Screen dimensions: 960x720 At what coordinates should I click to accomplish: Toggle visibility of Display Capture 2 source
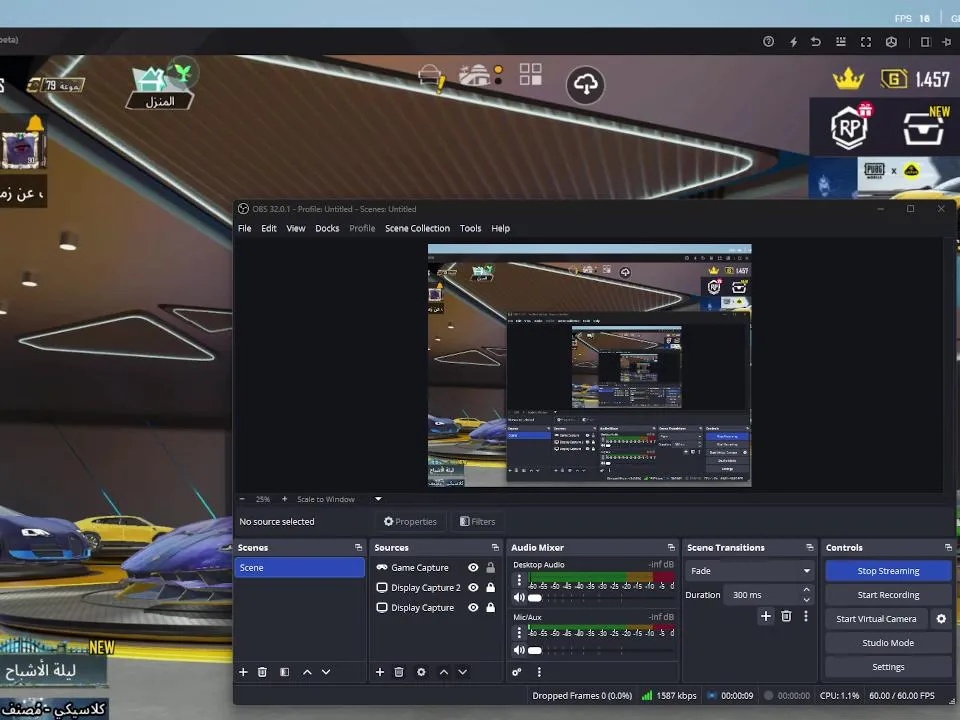[x=473, y=588]
